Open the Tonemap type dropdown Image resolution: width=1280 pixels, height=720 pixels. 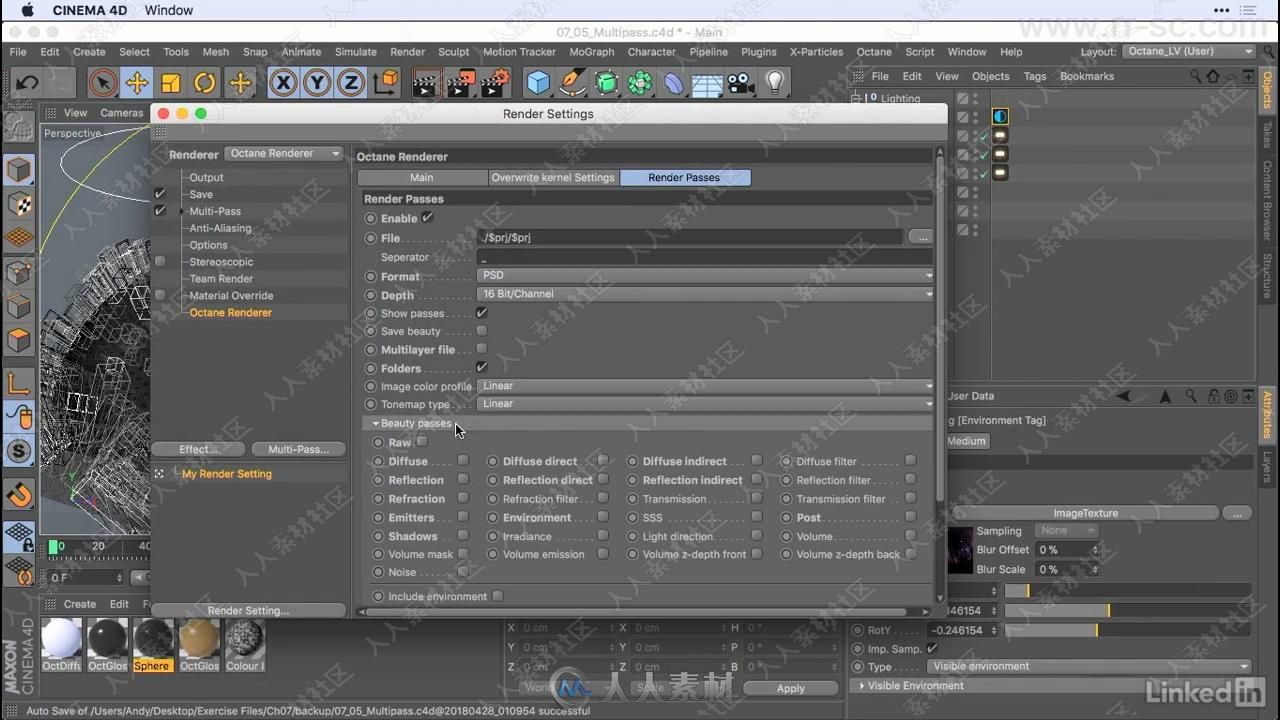706,404
